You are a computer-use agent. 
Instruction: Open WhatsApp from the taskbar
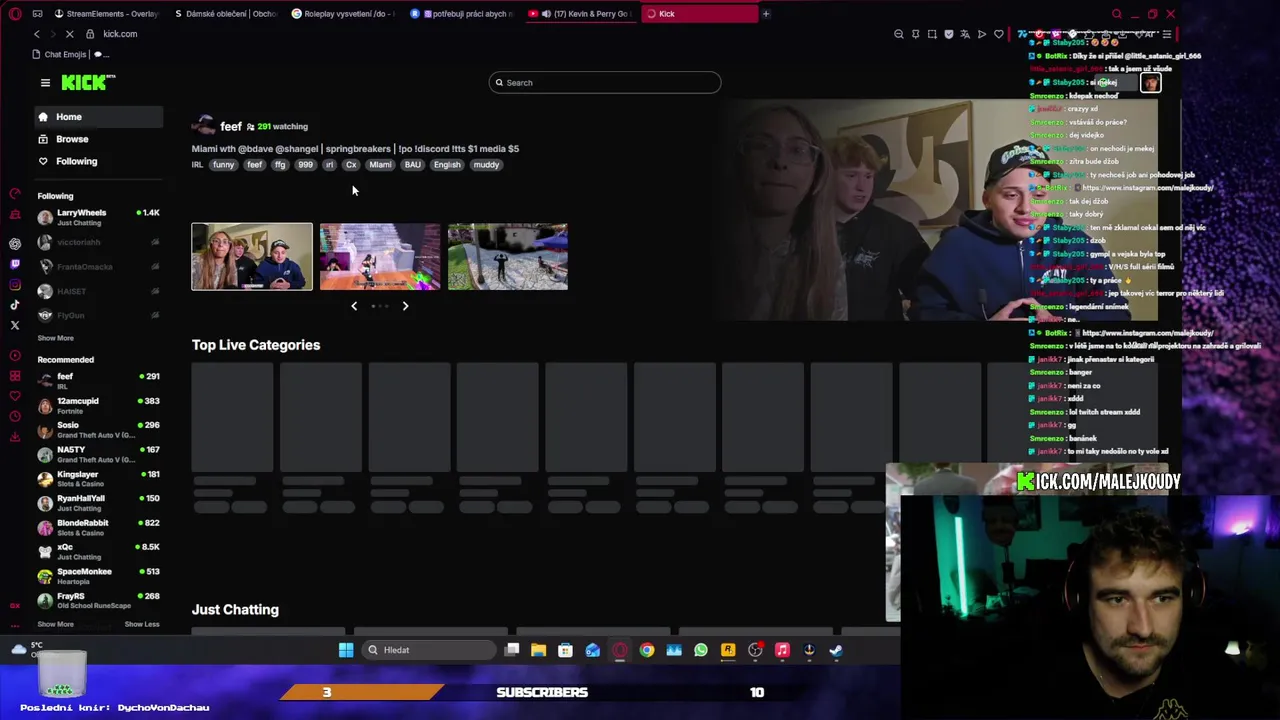701,650
